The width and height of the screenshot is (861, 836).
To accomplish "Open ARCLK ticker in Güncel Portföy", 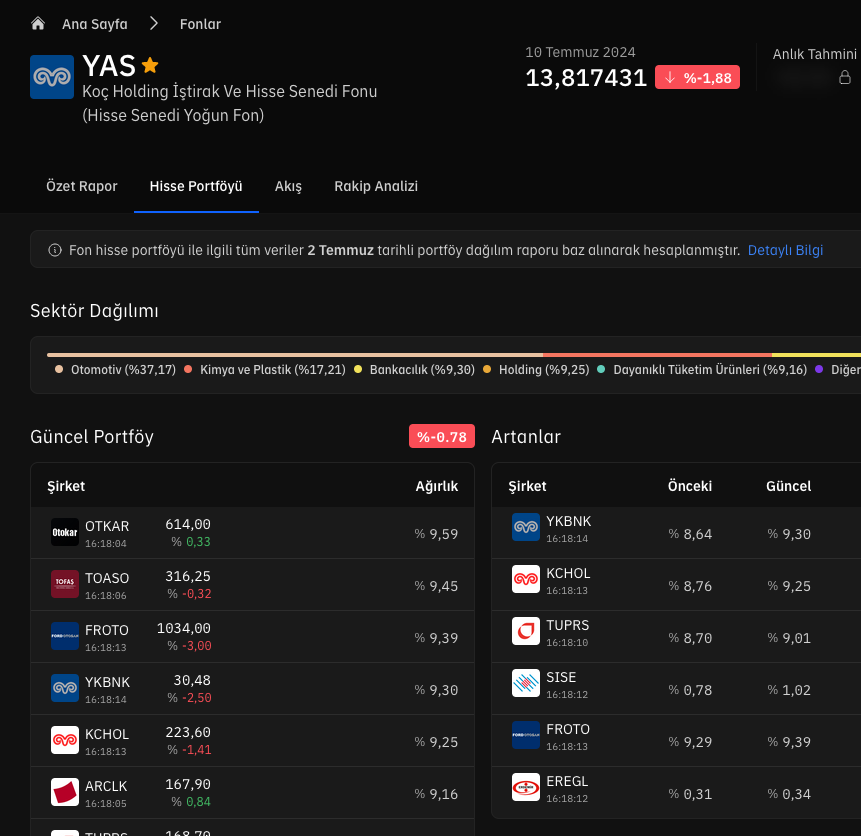I will 106,786.
